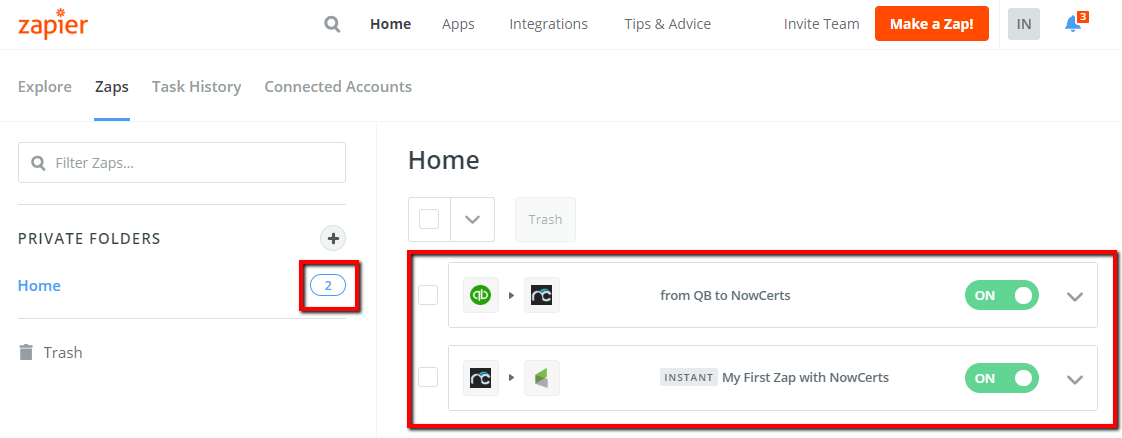Screen dimensions: 1122x438
Task: Open the IN account avatar
Action: (x=1024, y=24)
